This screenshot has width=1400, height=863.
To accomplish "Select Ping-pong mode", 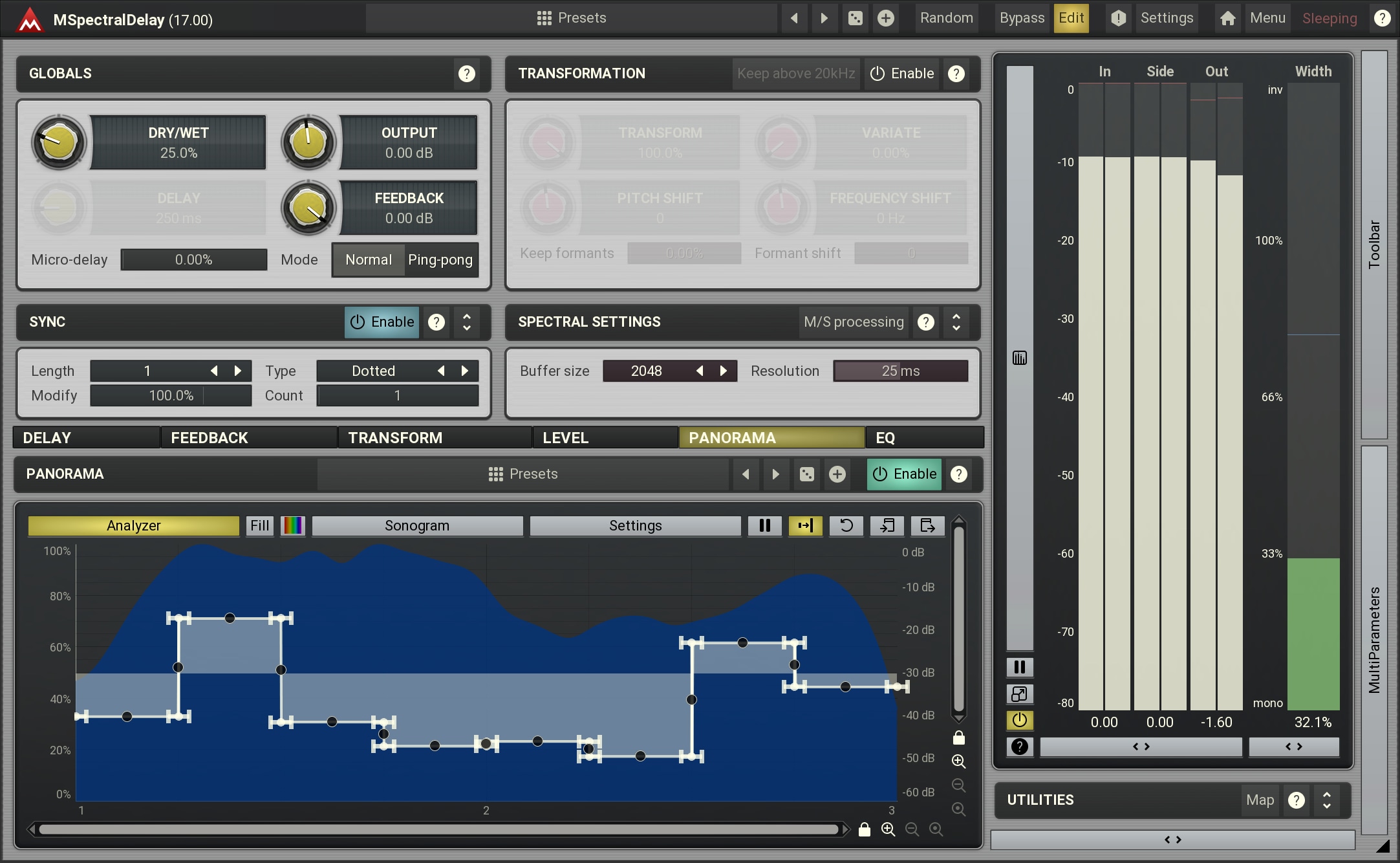I will tap(440, 260).
